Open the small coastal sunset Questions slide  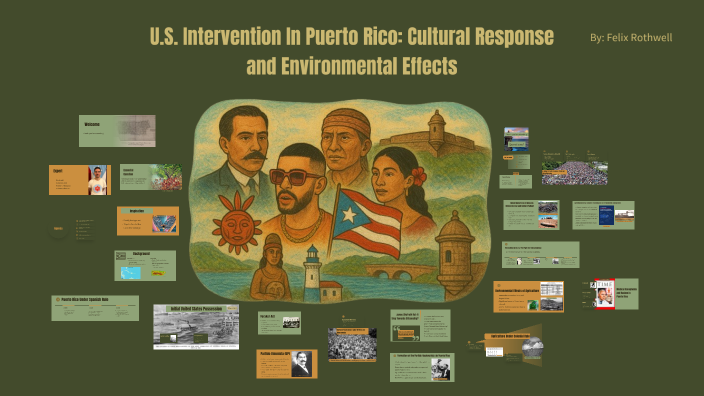(516, 139)
